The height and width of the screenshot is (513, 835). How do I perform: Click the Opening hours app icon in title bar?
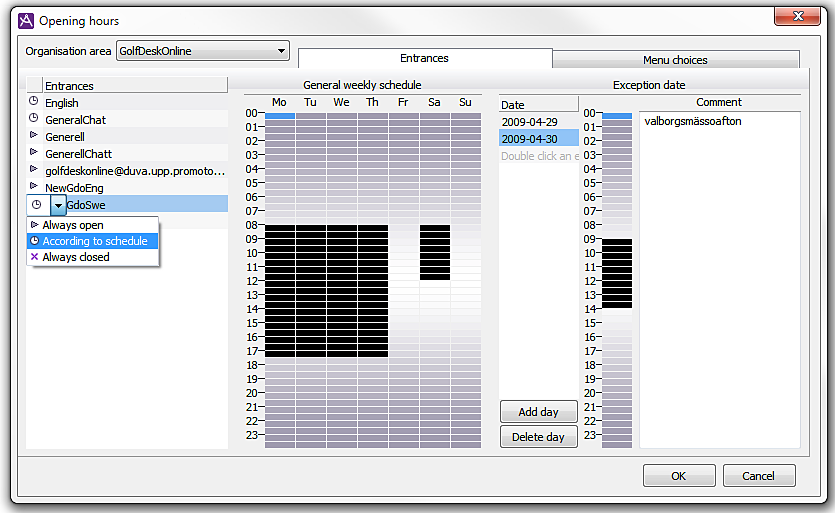[x=26, y=21]
